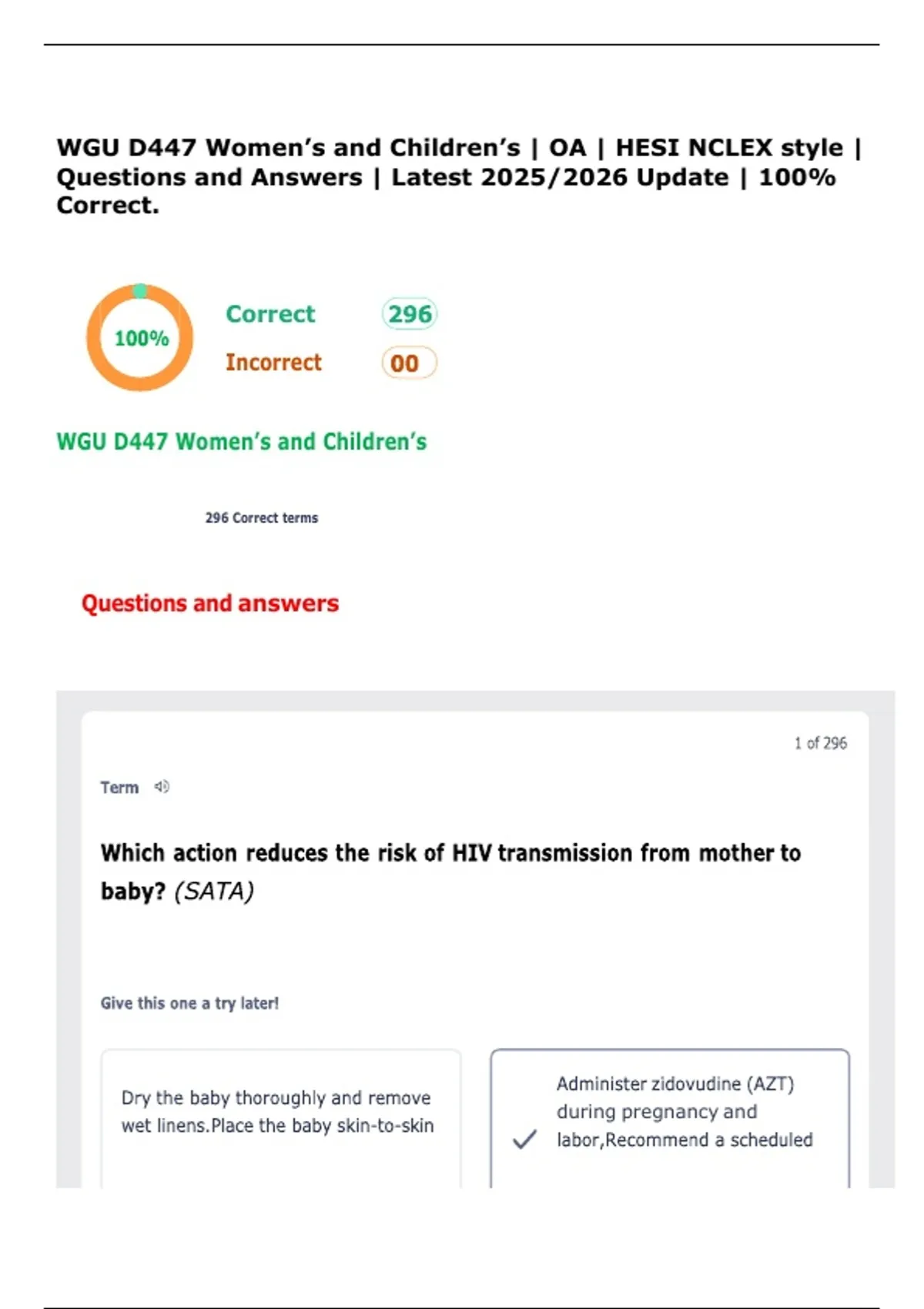Click the '296 Correct terms' text
This screenshot has width=924, height=1309.
[261, 517]
